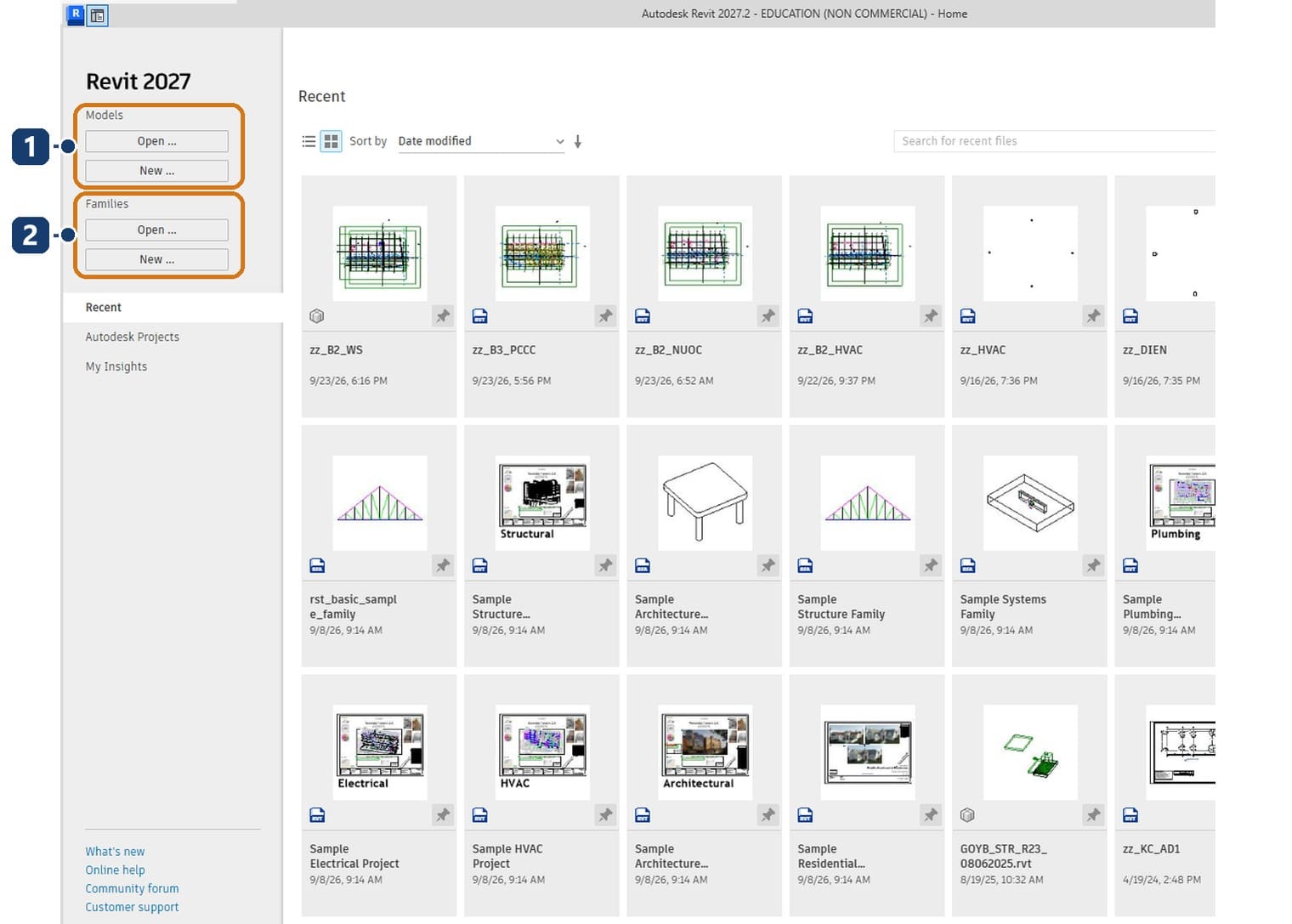The width and height of the screenshot is (1292, 924).
Task: Open the What's new link
Action: click(115, 852)
